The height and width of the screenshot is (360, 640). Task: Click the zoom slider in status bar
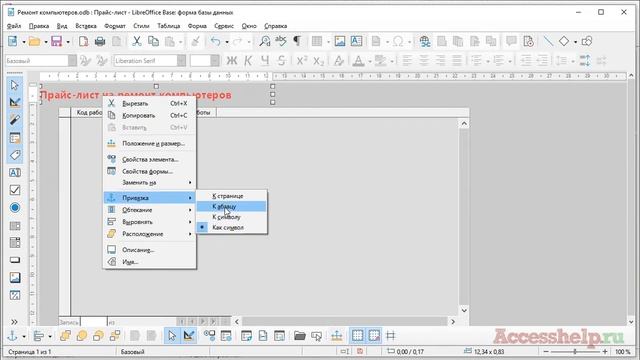(575, 351)
